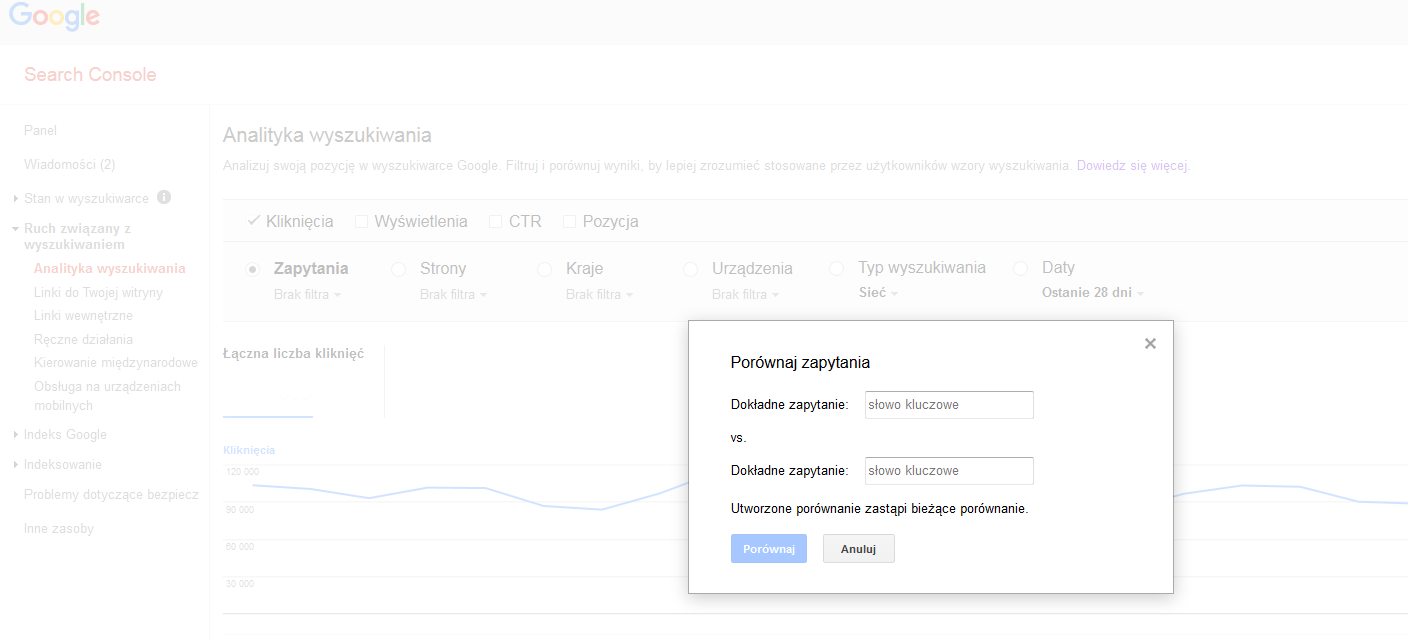Select the Zapytania radio button

[x=253, y=269]
